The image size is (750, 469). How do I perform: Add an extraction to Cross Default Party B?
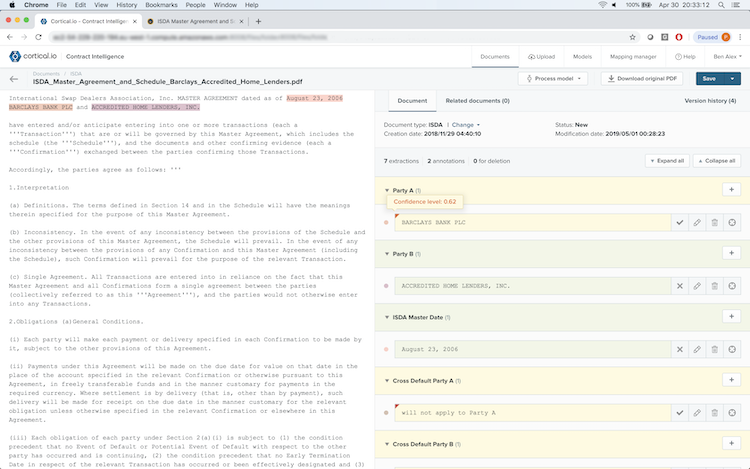coord(731,444)
